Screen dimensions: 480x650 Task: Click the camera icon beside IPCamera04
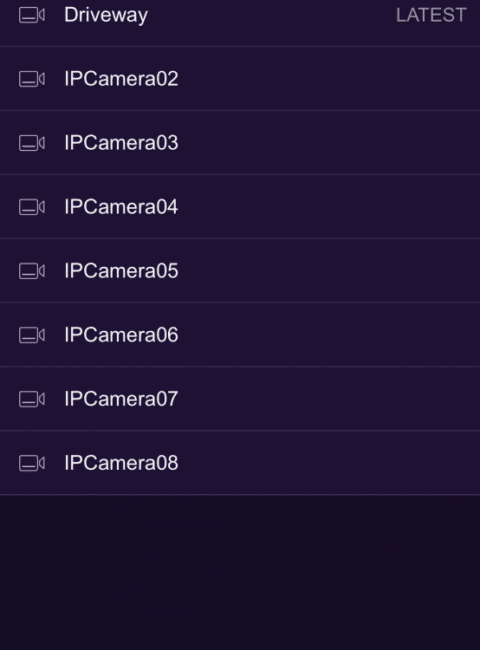32,207
